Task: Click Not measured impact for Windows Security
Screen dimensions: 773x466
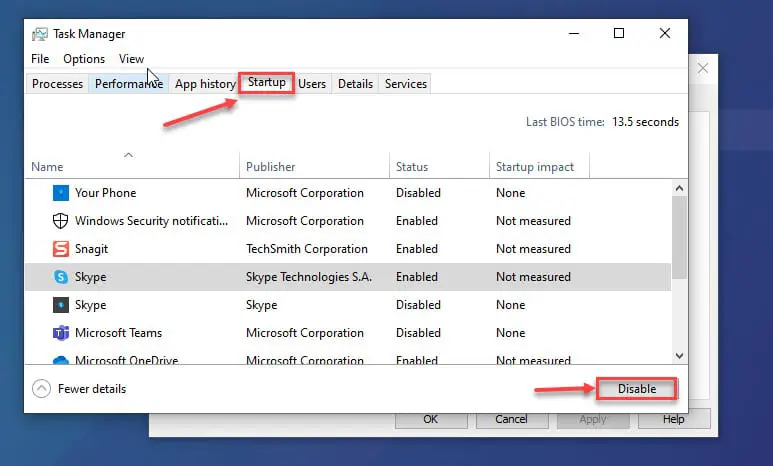Action: pos(533,221)
